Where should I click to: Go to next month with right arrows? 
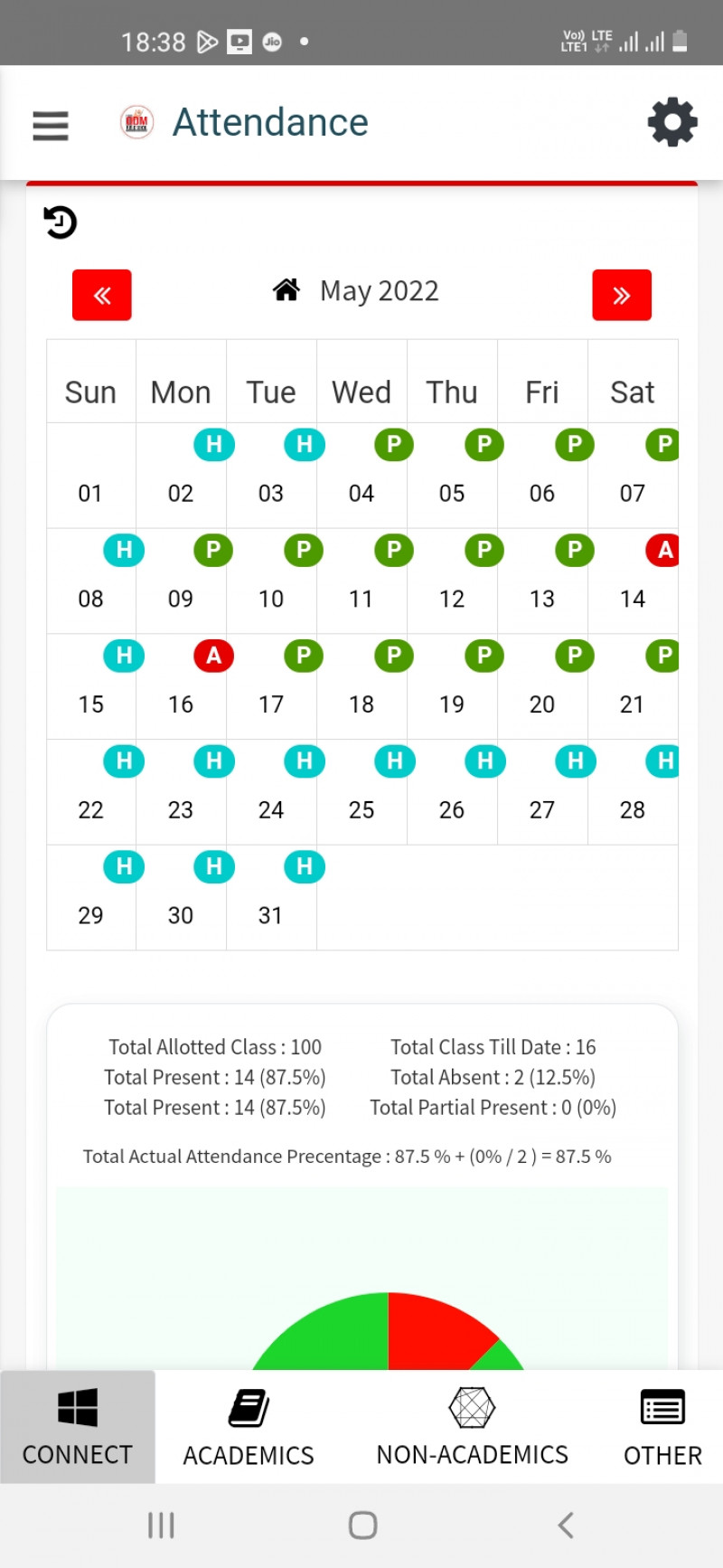tap(622, 295)
